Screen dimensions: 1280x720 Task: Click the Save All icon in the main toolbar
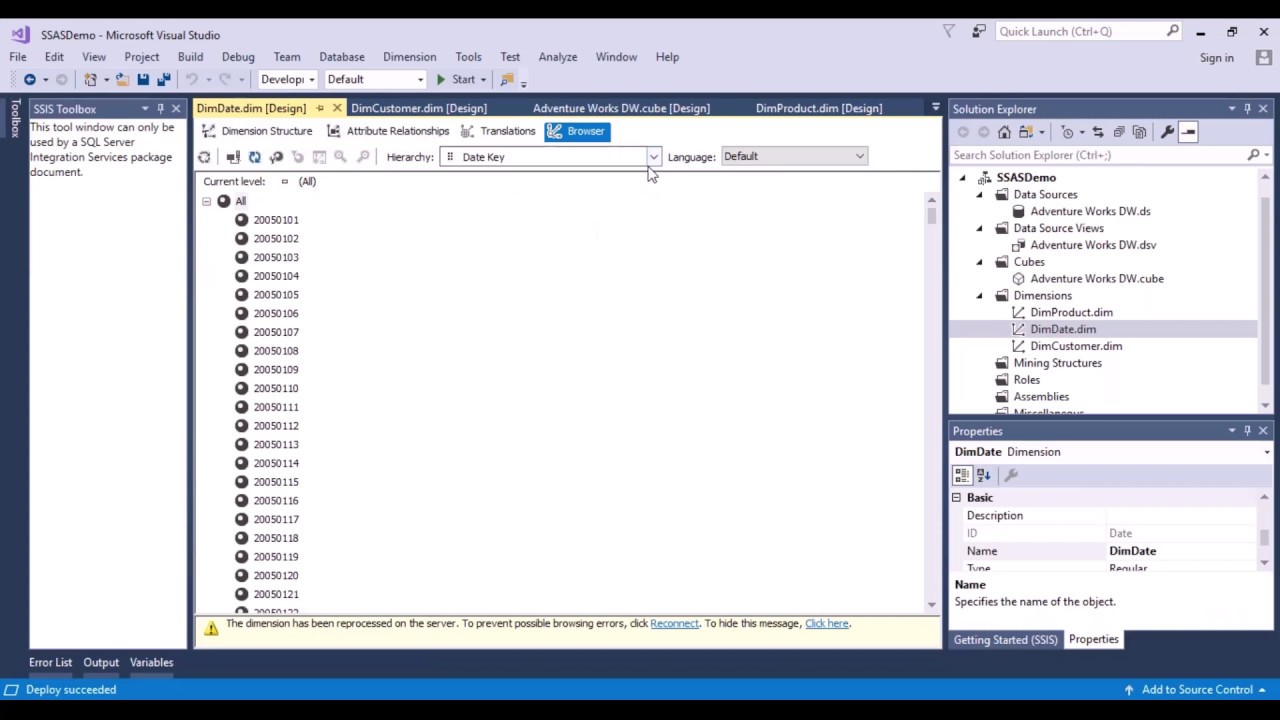tap(164, 80)
